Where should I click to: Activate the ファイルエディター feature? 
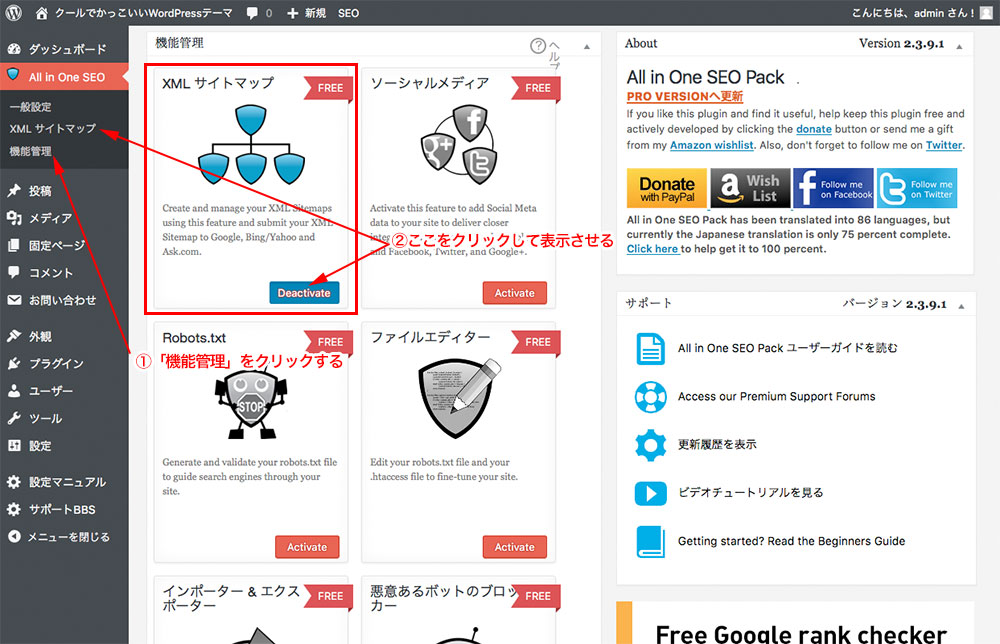(515, 547)
